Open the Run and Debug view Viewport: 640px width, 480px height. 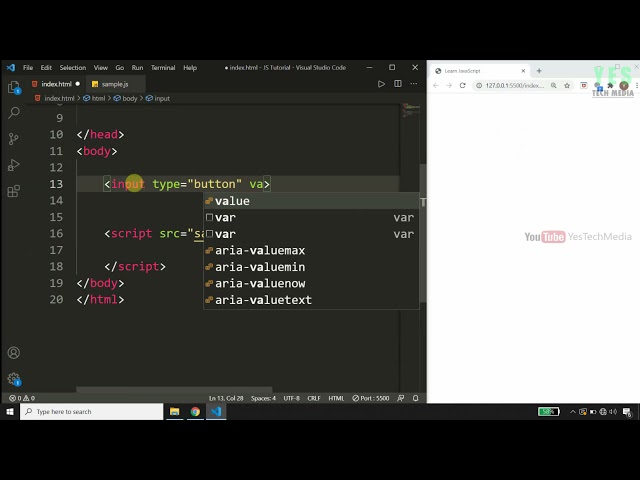click(13, 165)
